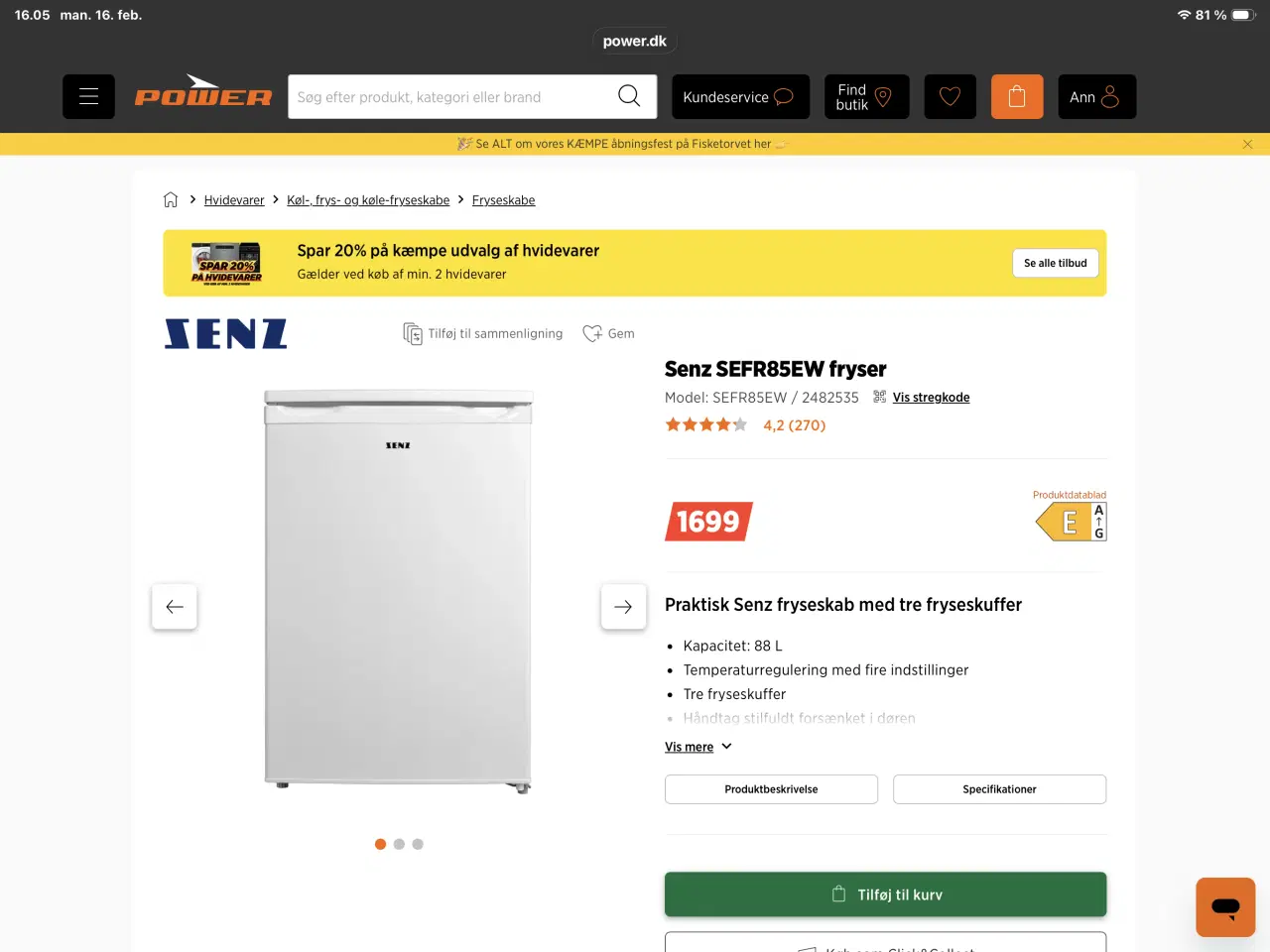Select the second image carousel dot

tap(399, 844)
